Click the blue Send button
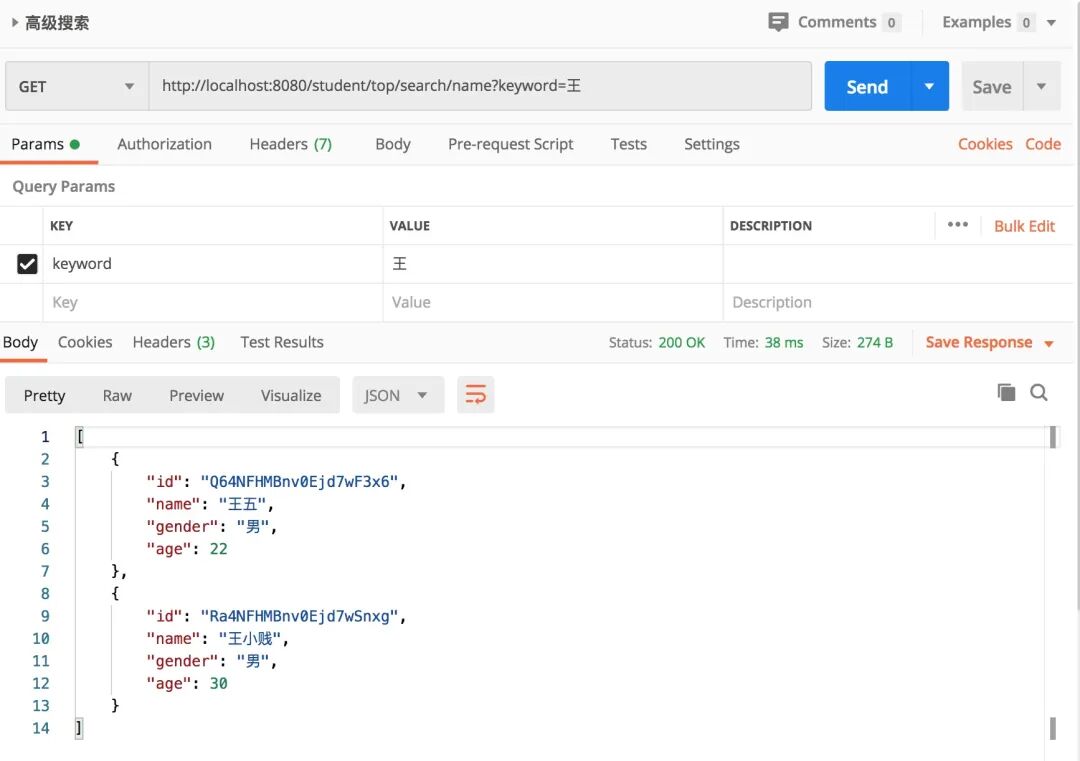 [x=867, y=86]
